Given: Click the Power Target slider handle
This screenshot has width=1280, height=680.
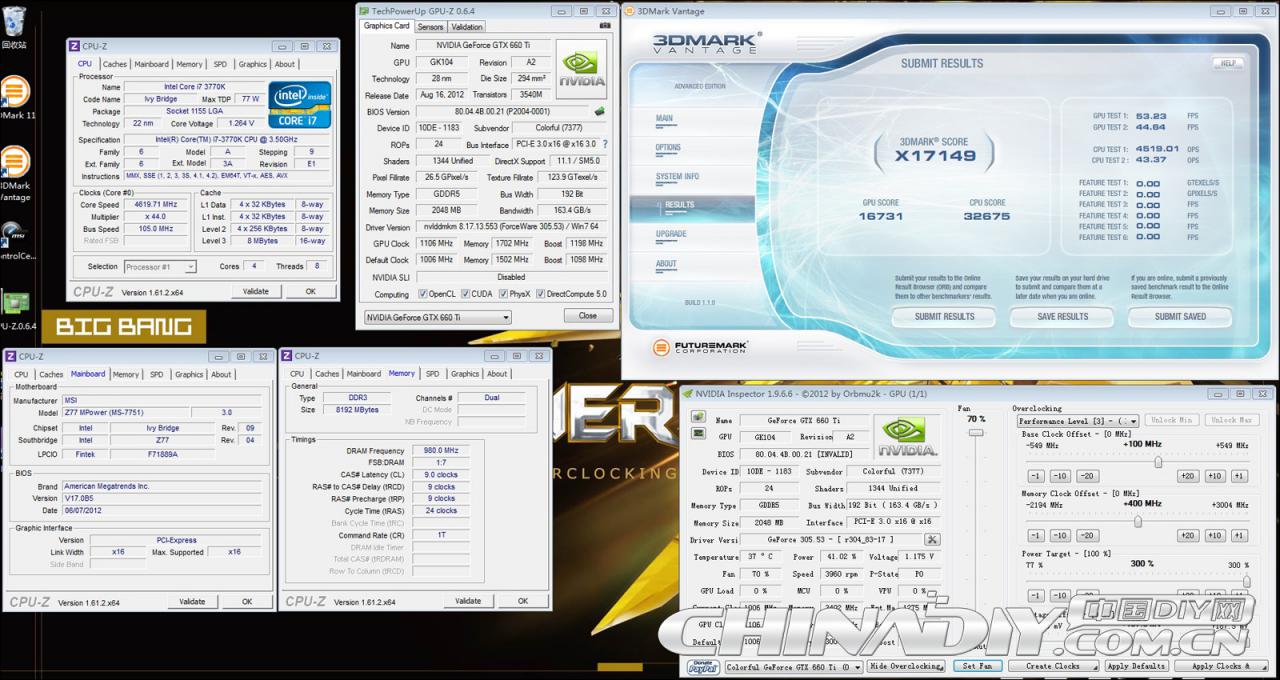Looking at the screenshot, I should pyautogui.click(x=1246, y=581).
